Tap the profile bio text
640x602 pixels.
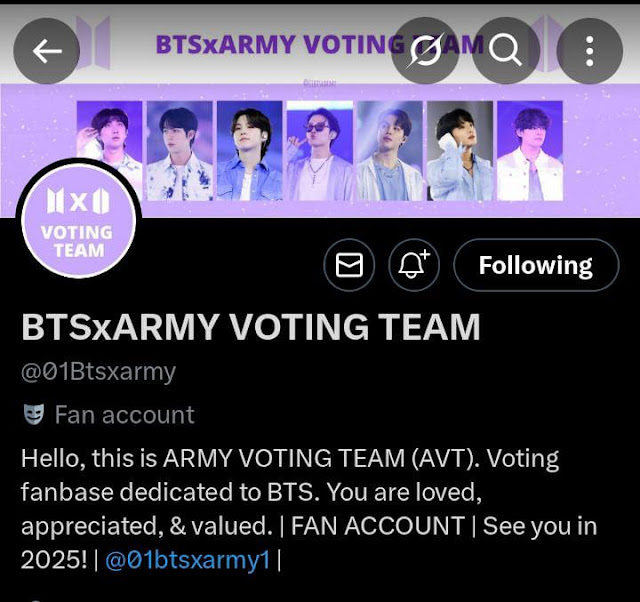click(x=309, y=509)
